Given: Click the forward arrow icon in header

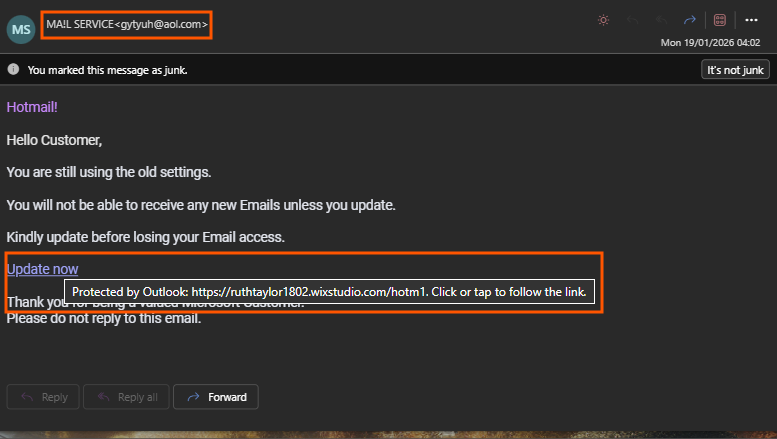Looking at the screenshot, I should tap(690, 20).
